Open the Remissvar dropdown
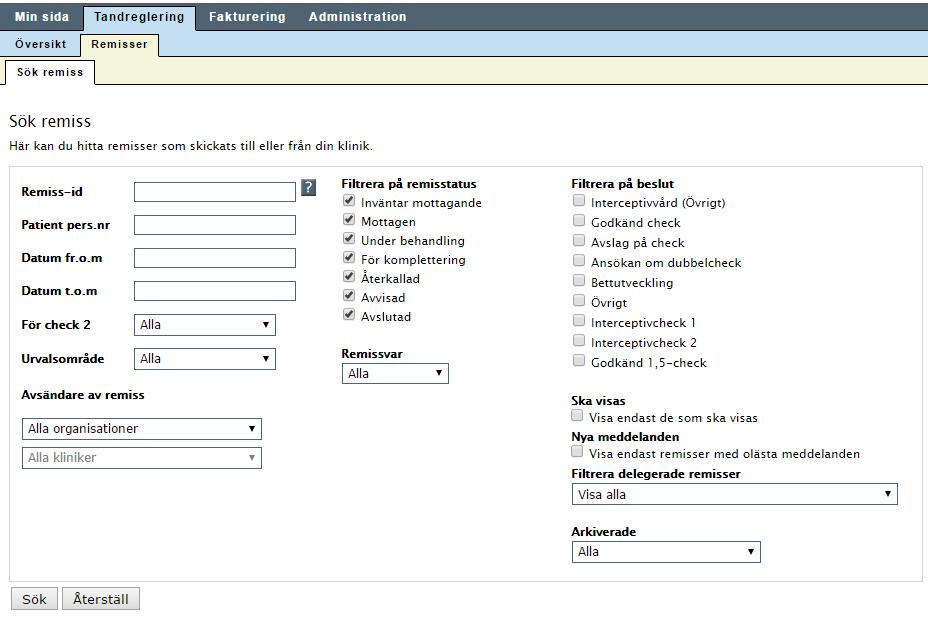The image size is (928, 618). (395, 374)
